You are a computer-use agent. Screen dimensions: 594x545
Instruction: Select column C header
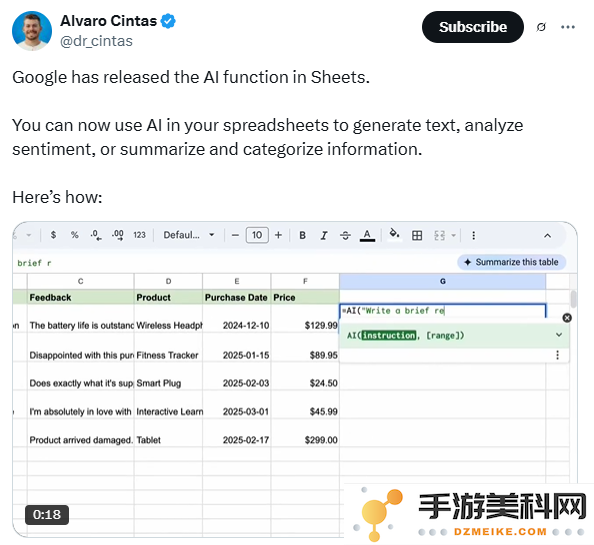pos(80,281)
